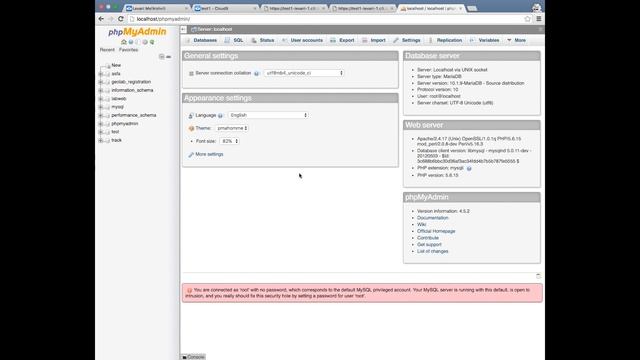Open the Get support link
Image resolution: width=640 pixels, height=360 pixels.
coord(429,244)
